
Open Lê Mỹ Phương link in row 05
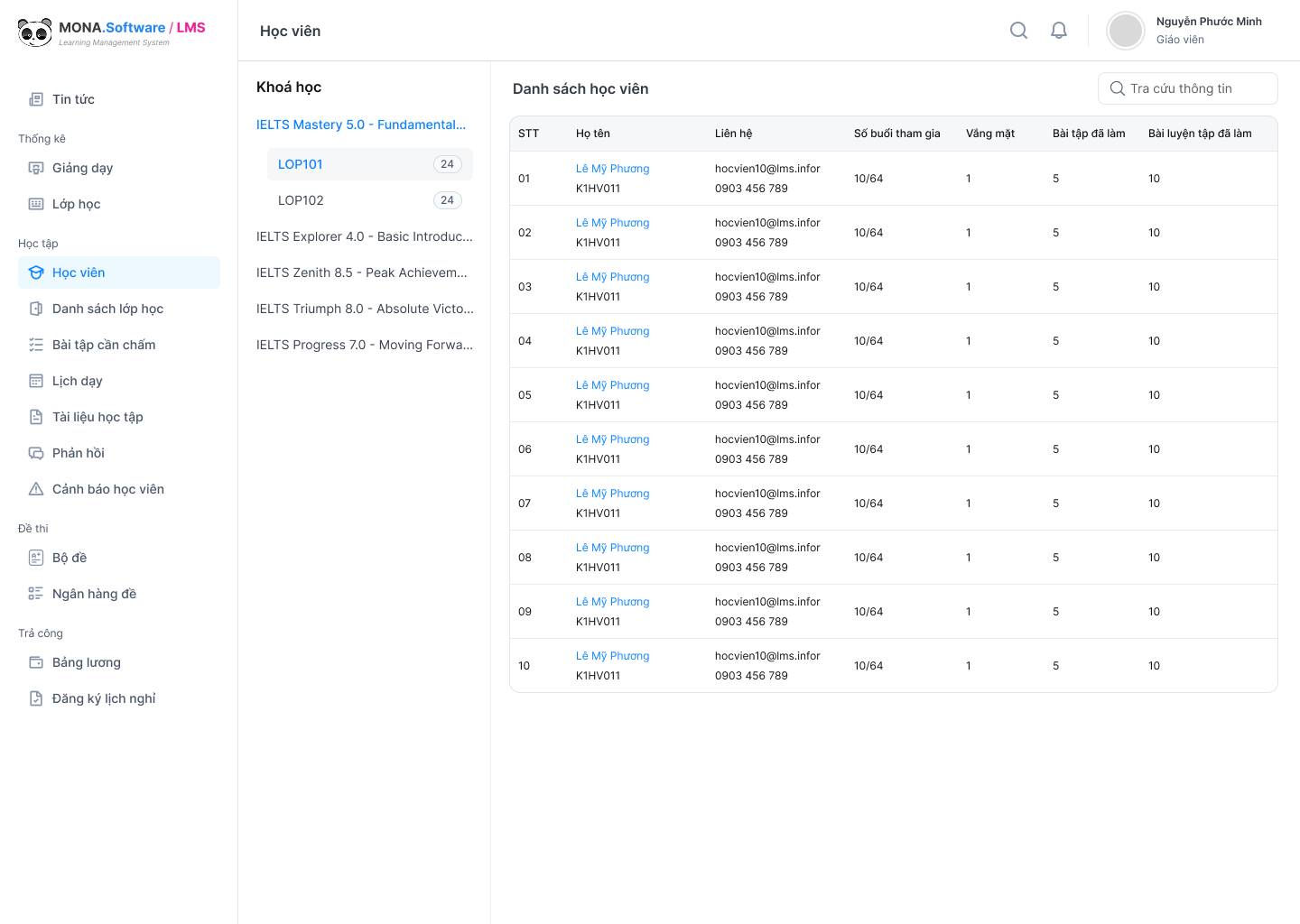pos(613,385)
